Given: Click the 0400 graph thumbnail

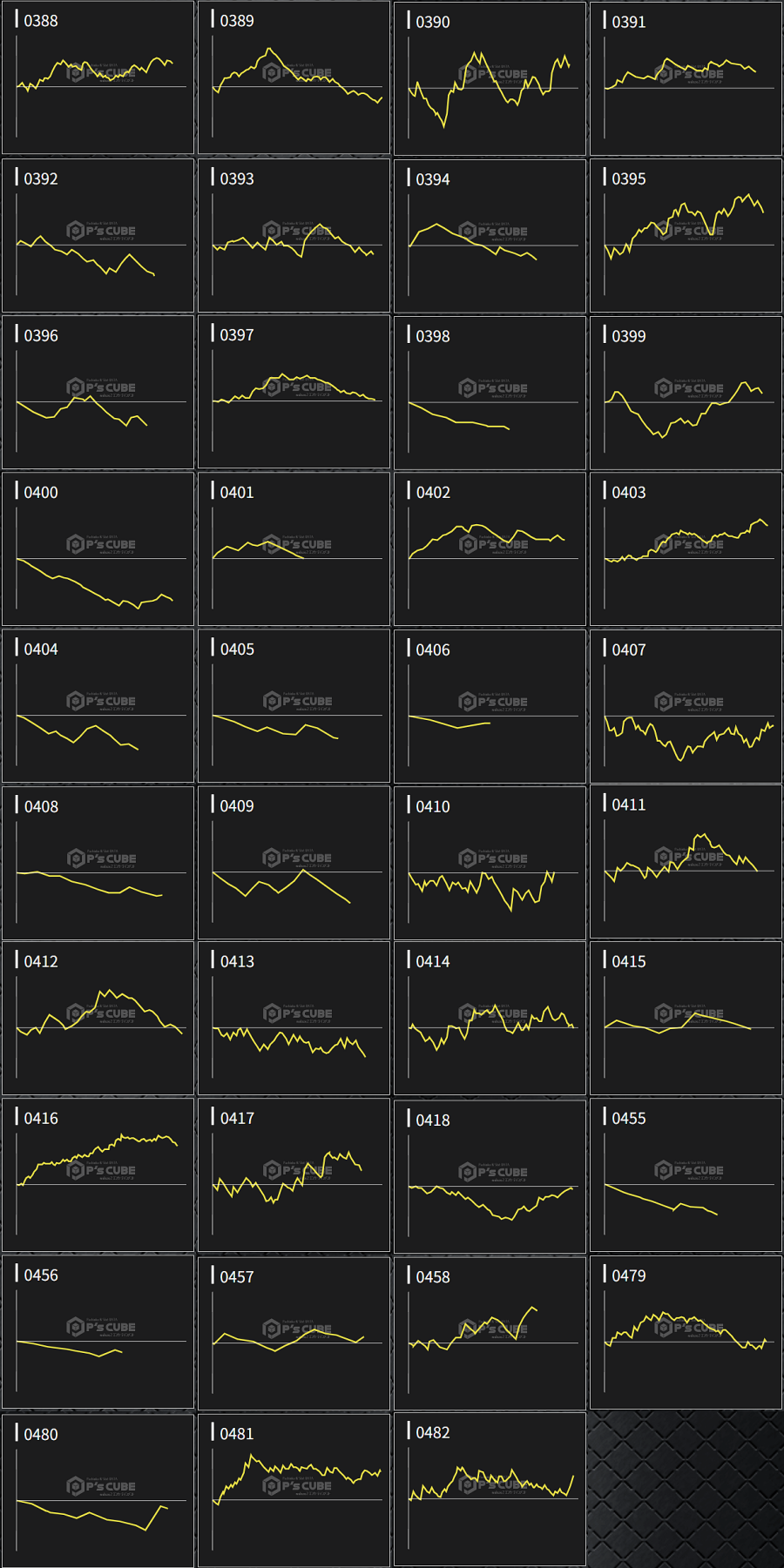Looking at the screenshot, I should (x=98, y=548).
